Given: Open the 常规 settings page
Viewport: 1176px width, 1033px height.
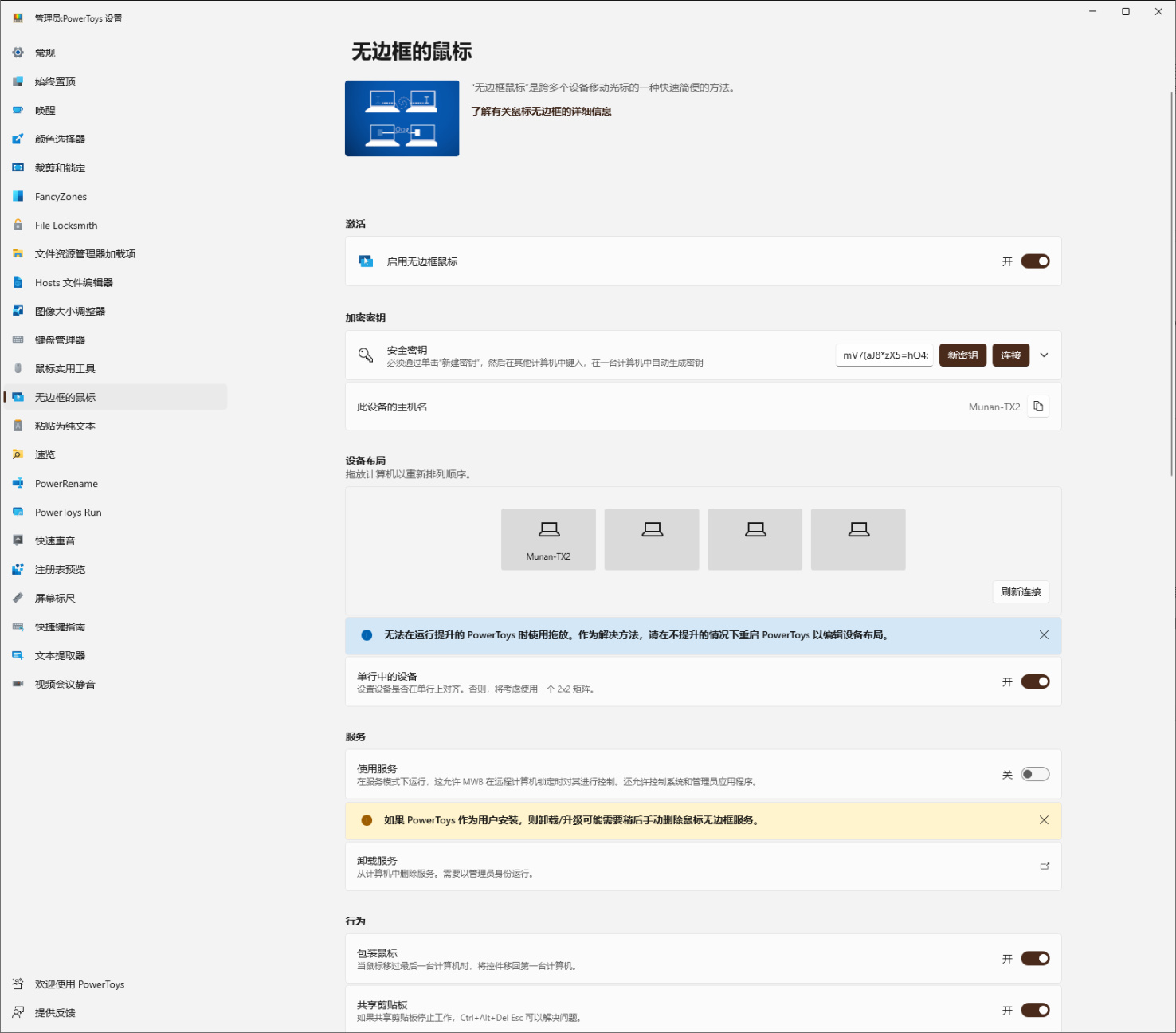Looking at the screenshot, I should pyautogui.click(x=116, y=53).
